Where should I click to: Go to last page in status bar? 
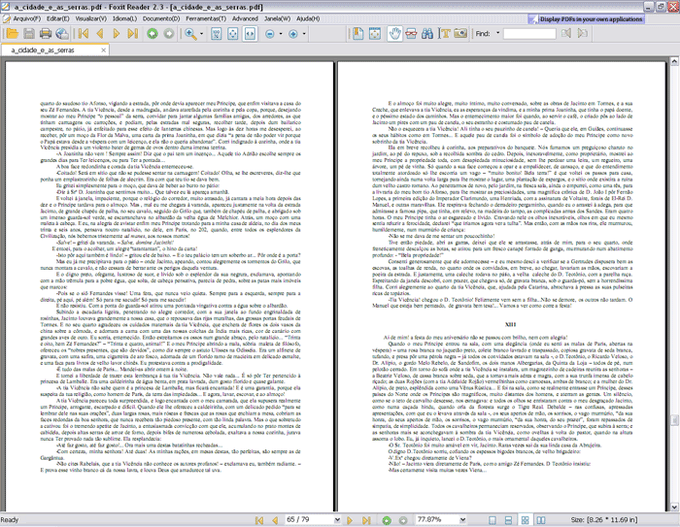[x=366, y=520]
